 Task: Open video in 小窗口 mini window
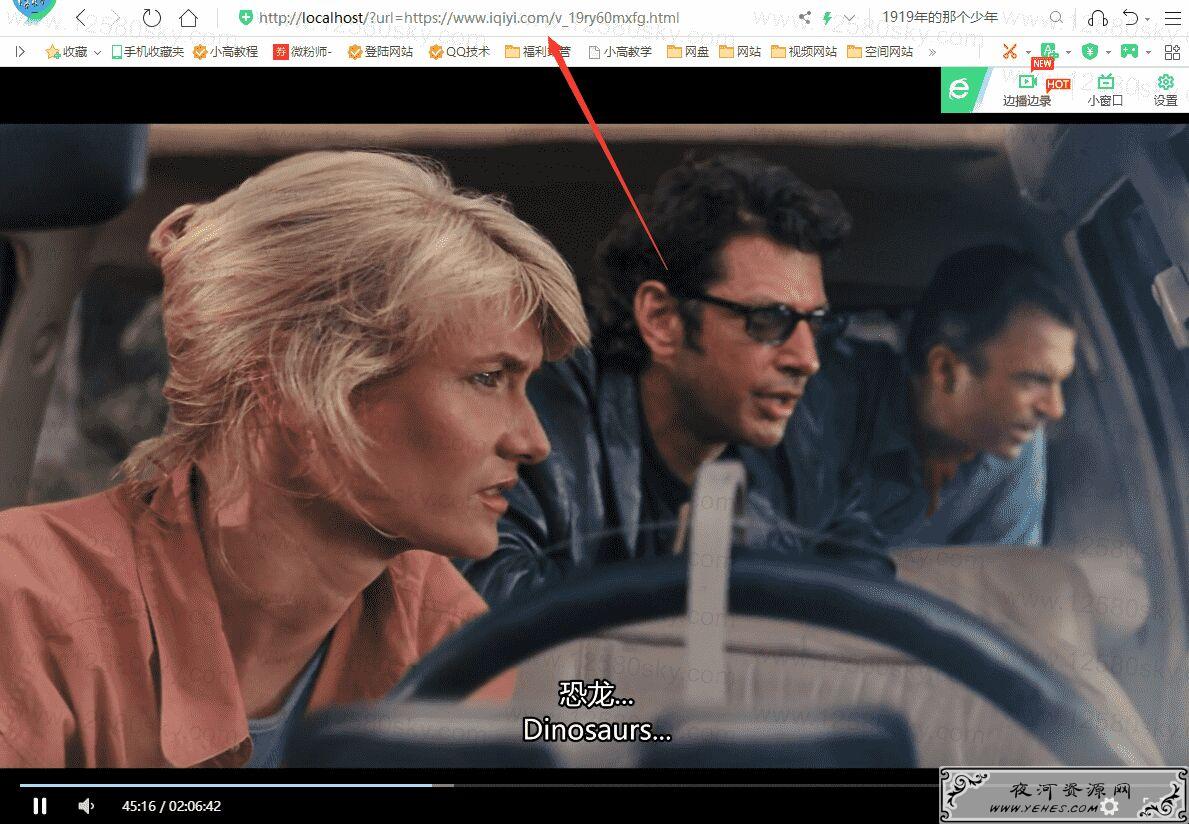coord(1106,91)
